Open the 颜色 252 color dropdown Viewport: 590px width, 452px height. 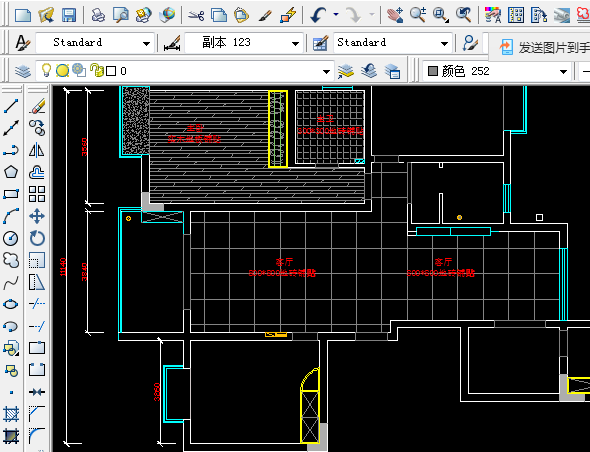point(496,71)
